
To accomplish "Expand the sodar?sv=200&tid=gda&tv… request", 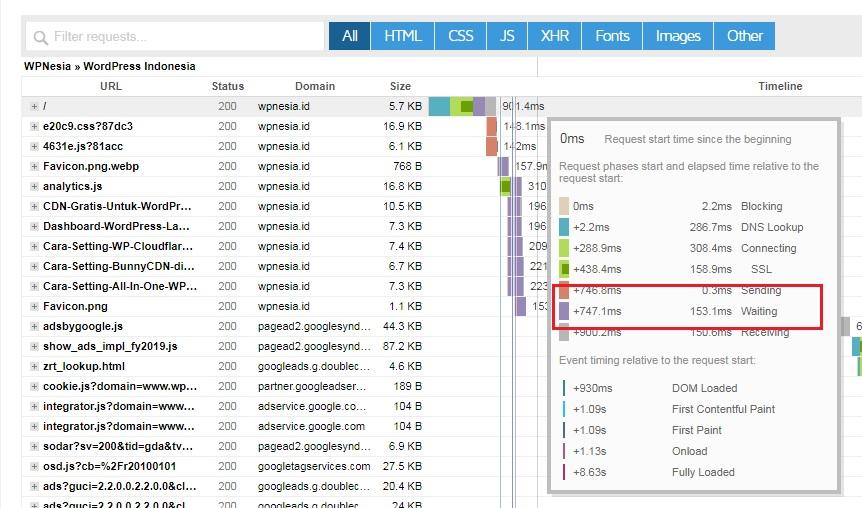I will 34,446.
